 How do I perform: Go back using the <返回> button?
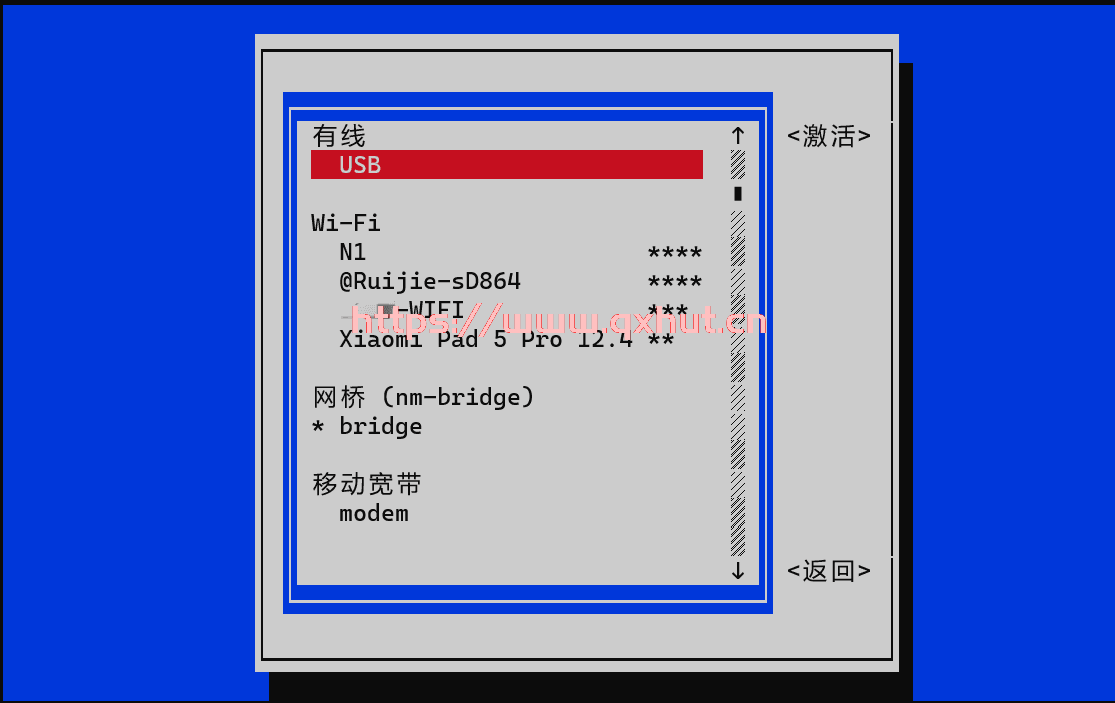click(x=828, y=571)
